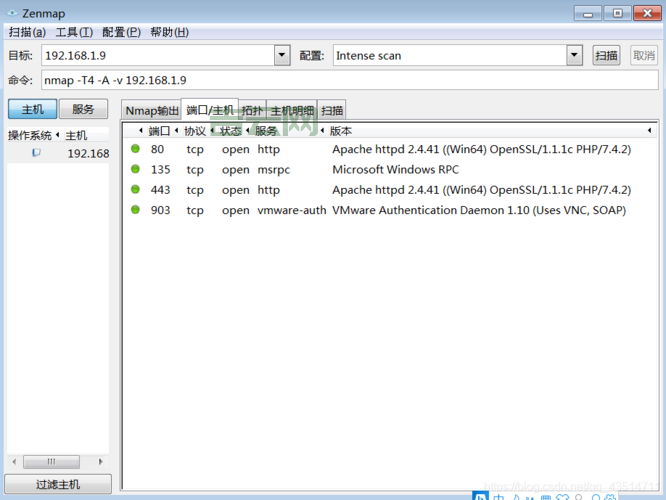Click the green open-status icon for port 80
666x500 pixels.
click(135, 149)
